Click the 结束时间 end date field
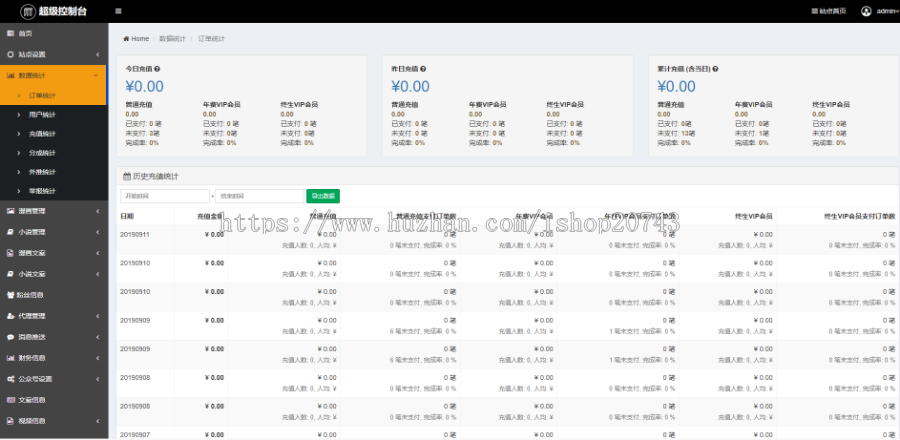Screen dimensions: 900x440 coord(259,196)
